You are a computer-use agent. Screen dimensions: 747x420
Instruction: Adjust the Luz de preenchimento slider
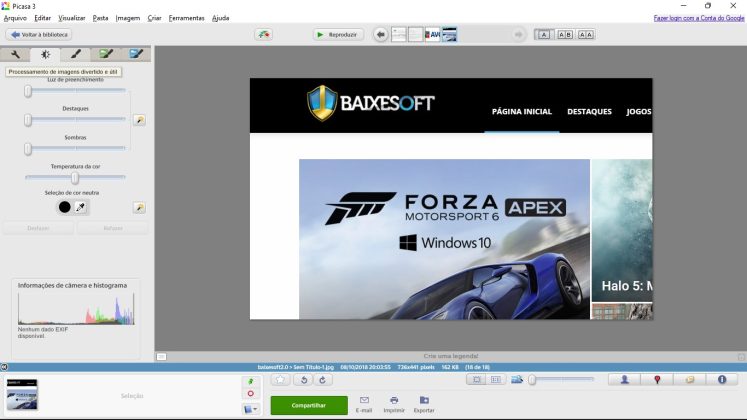pos(28,90)
